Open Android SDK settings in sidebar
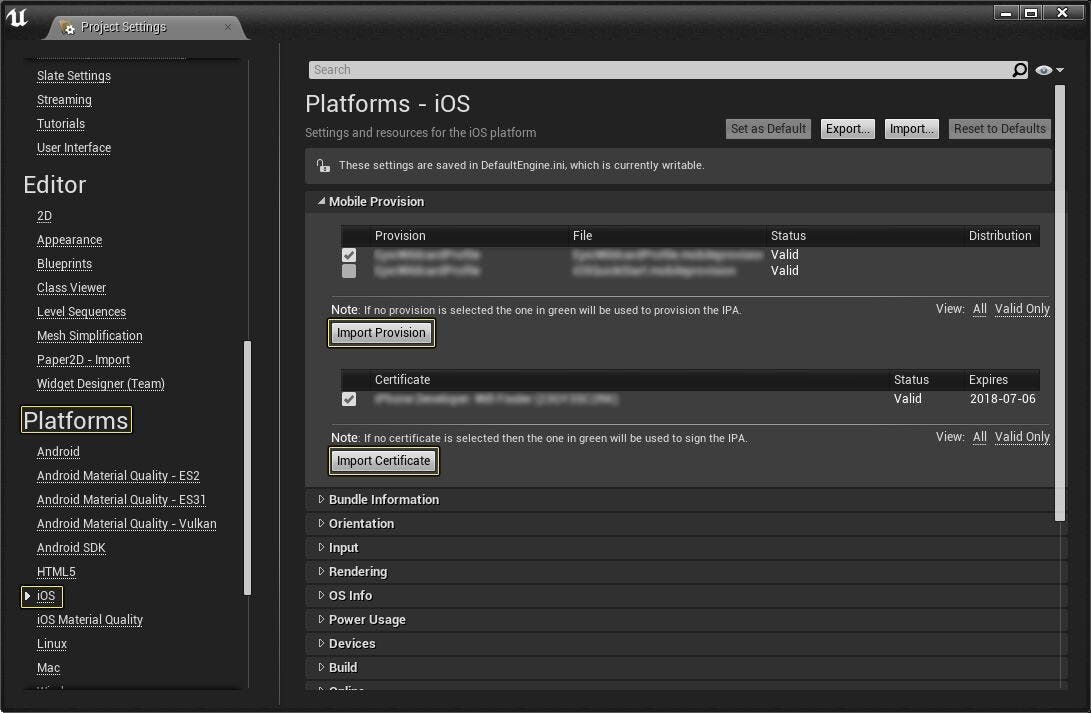 71,547
